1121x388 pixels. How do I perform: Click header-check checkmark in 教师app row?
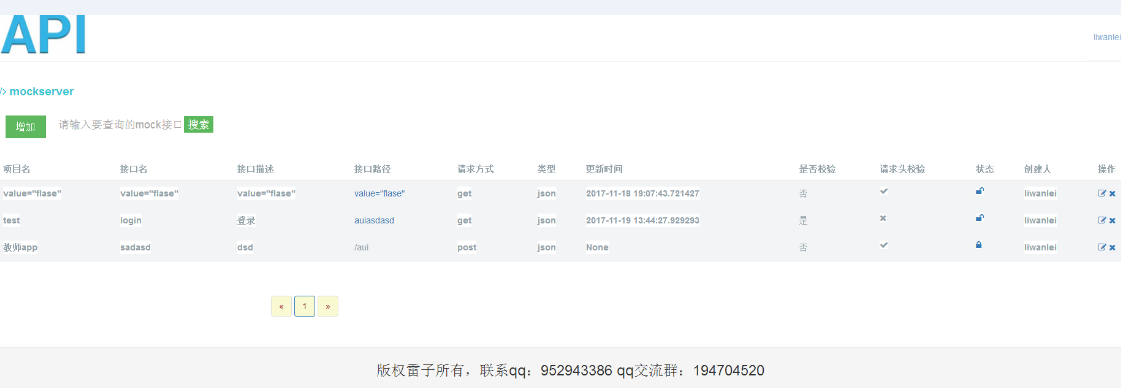[x=884, y=245]
